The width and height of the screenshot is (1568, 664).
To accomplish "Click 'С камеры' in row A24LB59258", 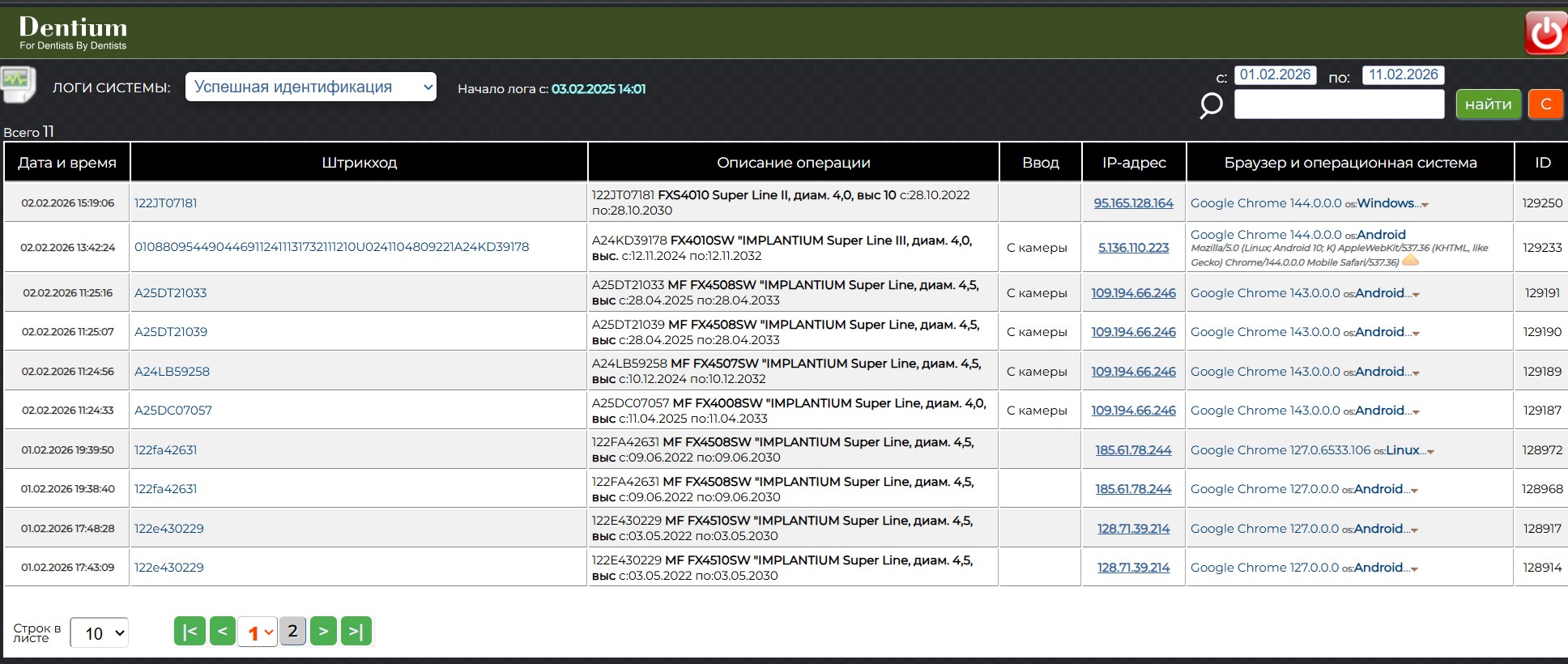I will [1037, 371].
